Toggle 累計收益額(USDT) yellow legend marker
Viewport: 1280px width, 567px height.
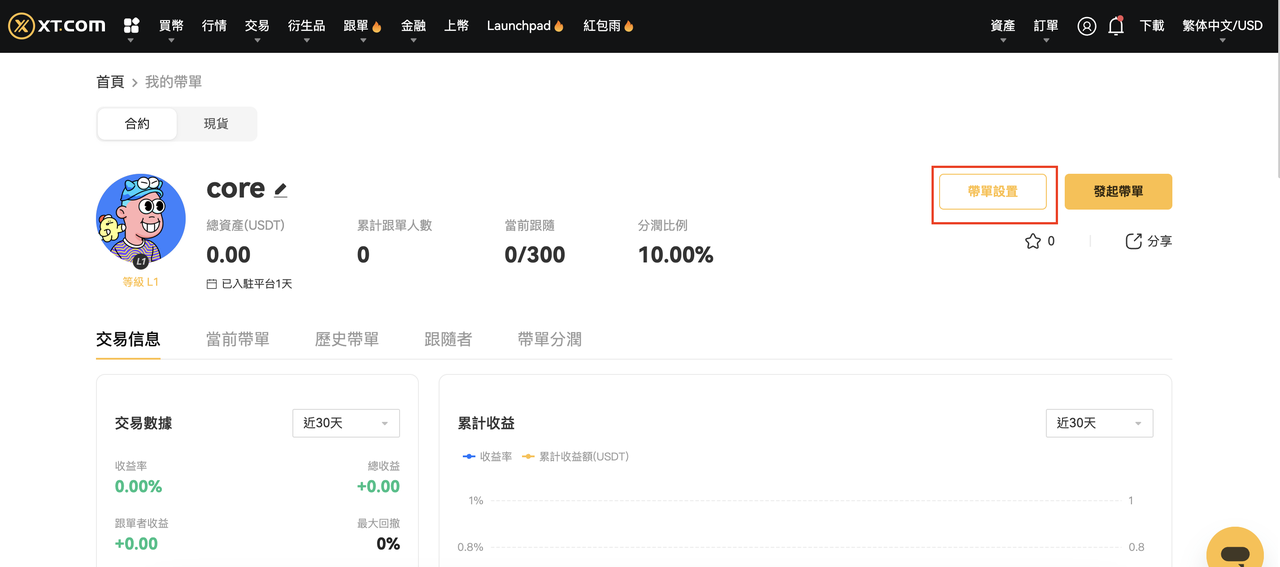[528, 456]
